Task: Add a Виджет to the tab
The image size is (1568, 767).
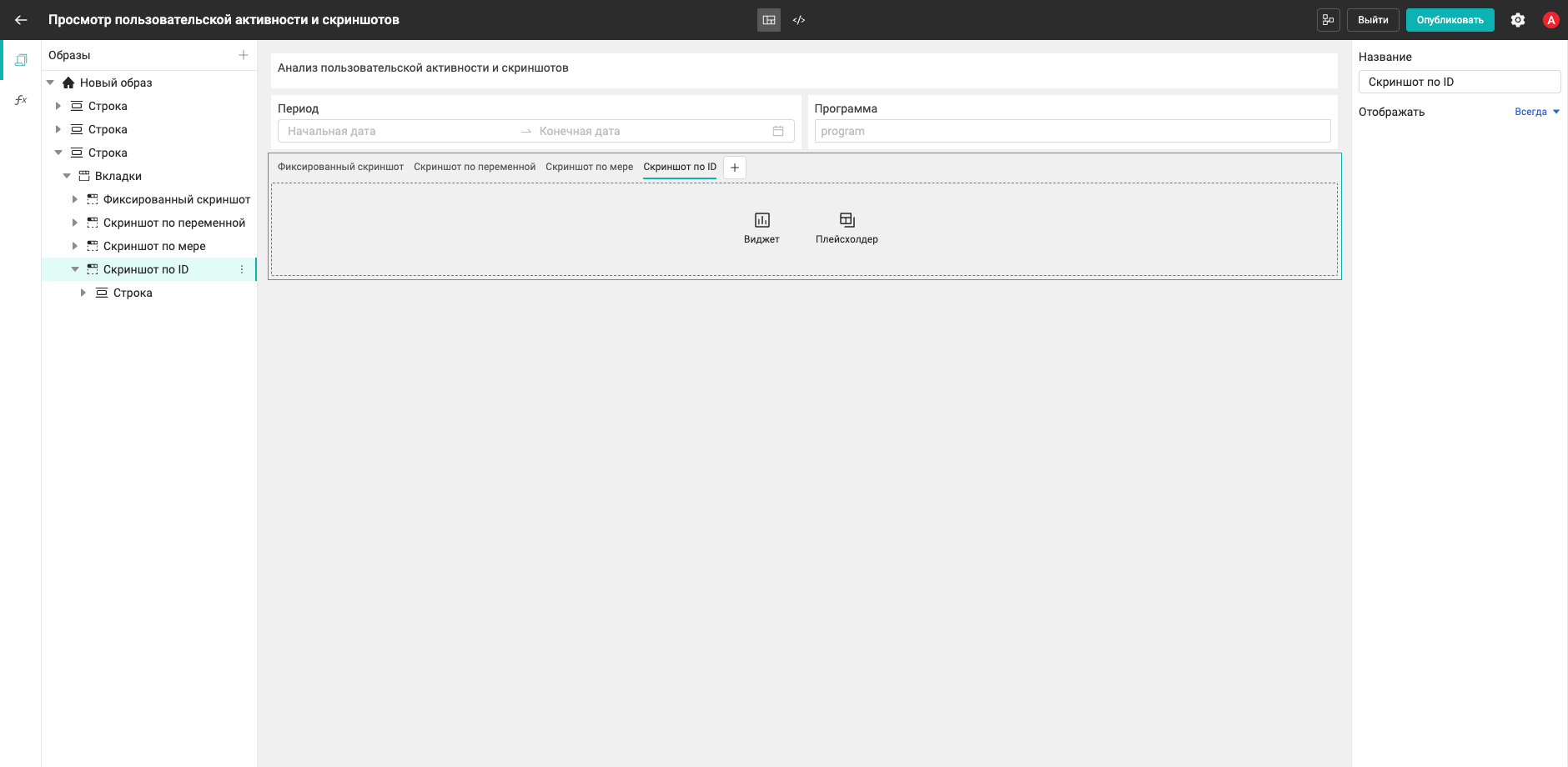Action: click(761, 228)
